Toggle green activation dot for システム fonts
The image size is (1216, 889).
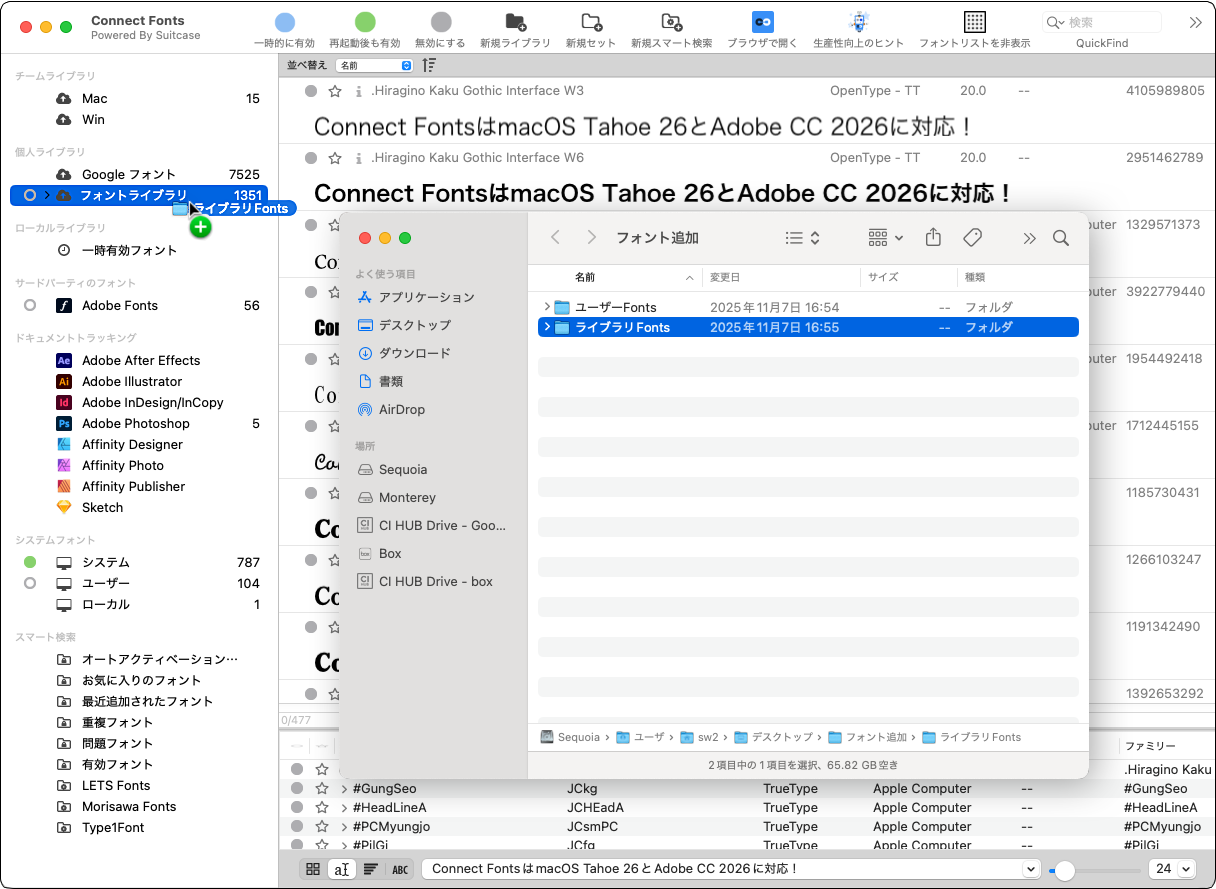(x=30, y=562)
